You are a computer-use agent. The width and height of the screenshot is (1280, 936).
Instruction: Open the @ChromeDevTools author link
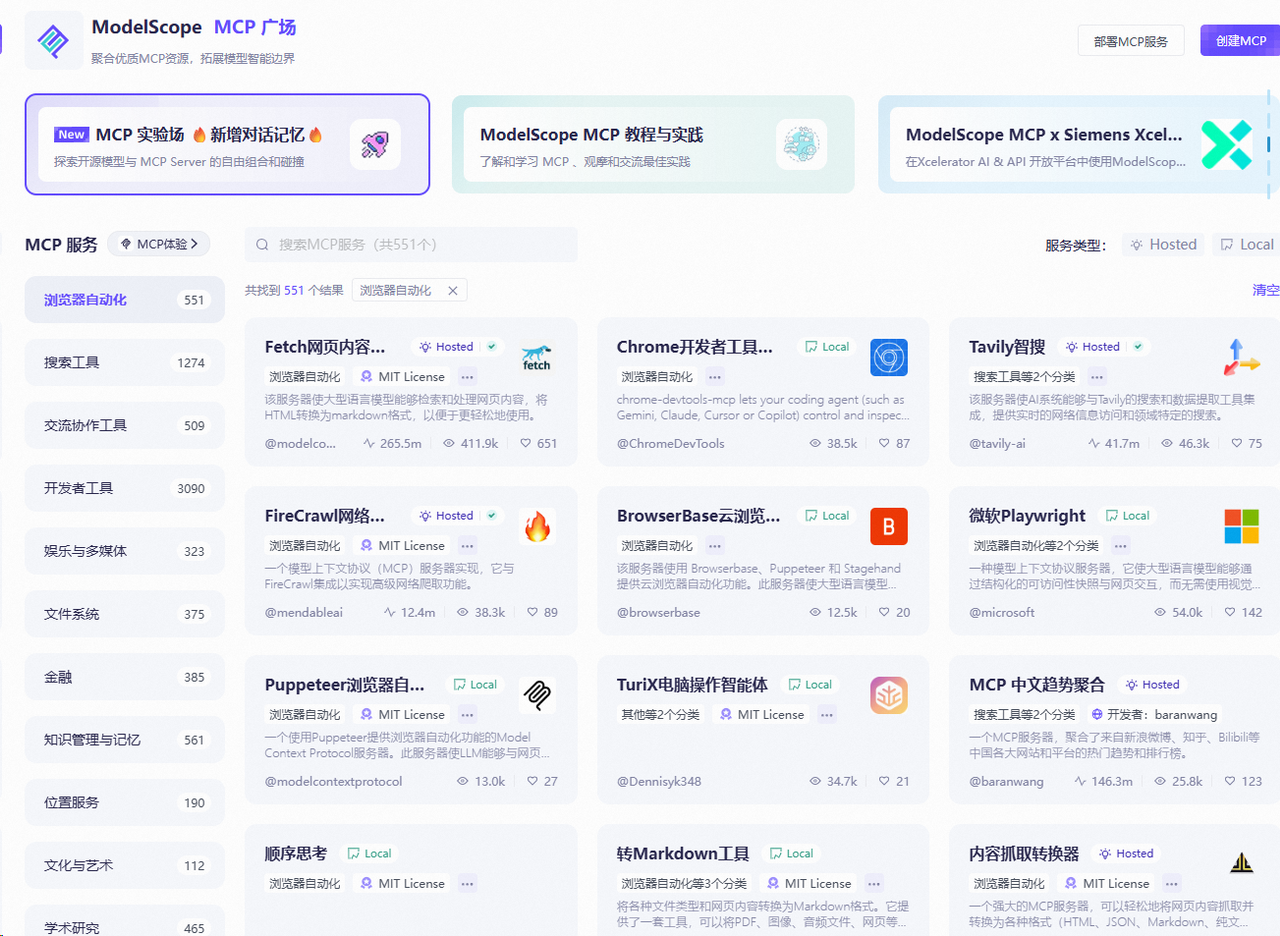671,443
